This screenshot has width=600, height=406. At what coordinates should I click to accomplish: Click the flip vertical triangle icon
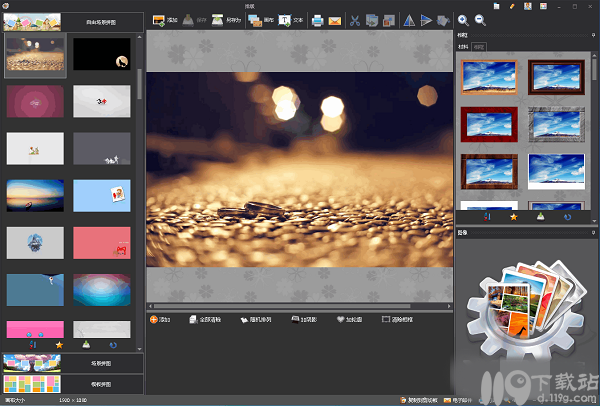coord(426,21)
